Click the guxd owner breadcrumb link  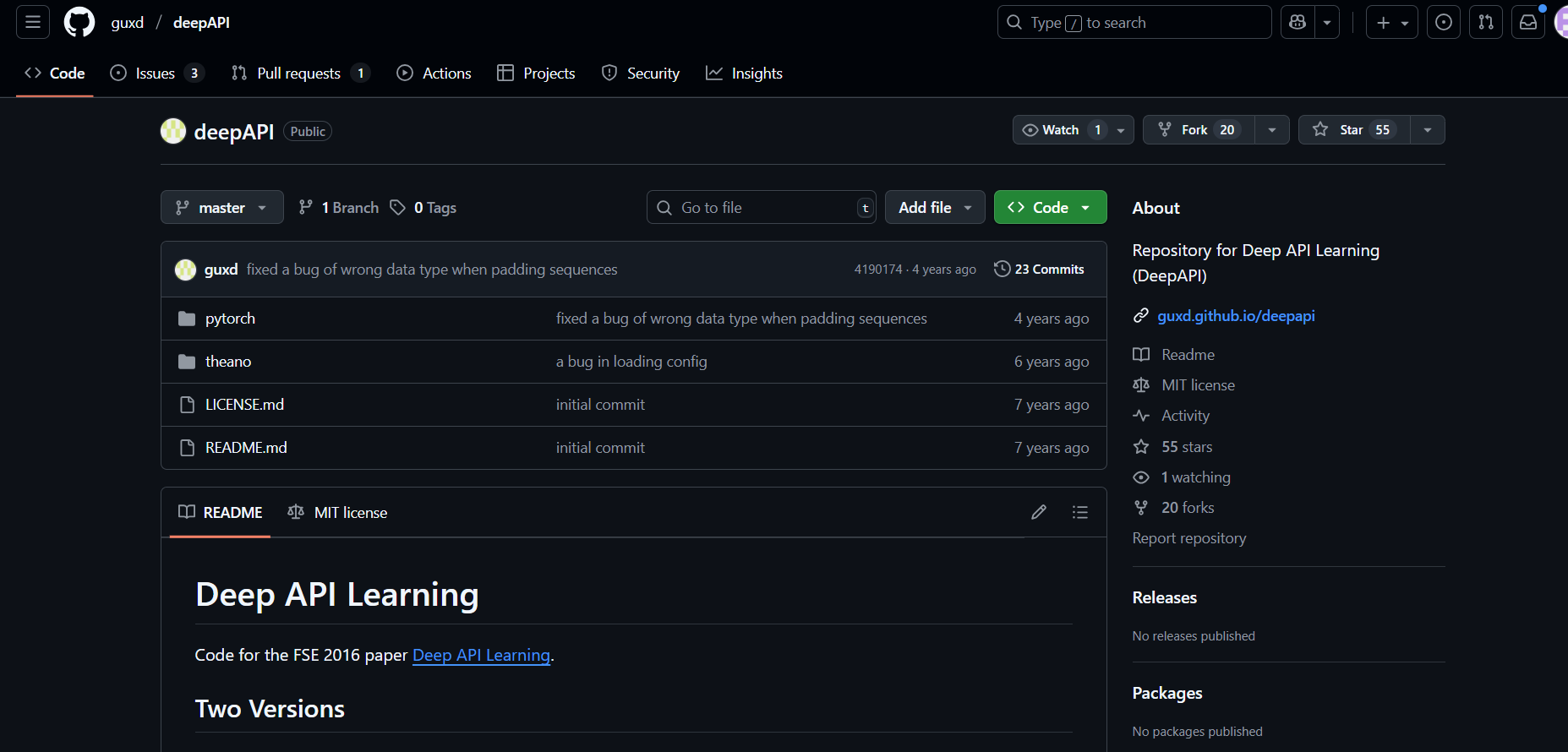(x=128, y=23)
